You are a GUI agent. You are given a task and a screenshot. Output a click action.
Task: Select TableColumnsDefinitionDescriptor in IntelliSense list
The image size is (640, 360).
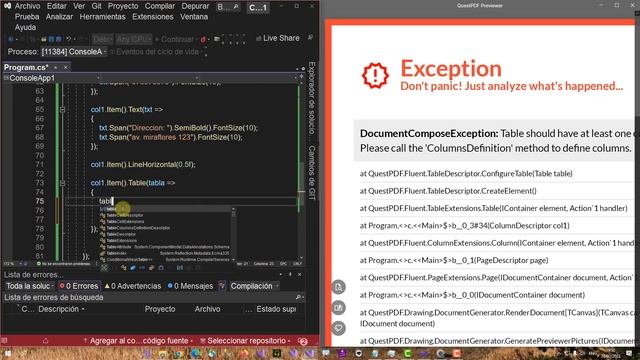tap(138, 228)
